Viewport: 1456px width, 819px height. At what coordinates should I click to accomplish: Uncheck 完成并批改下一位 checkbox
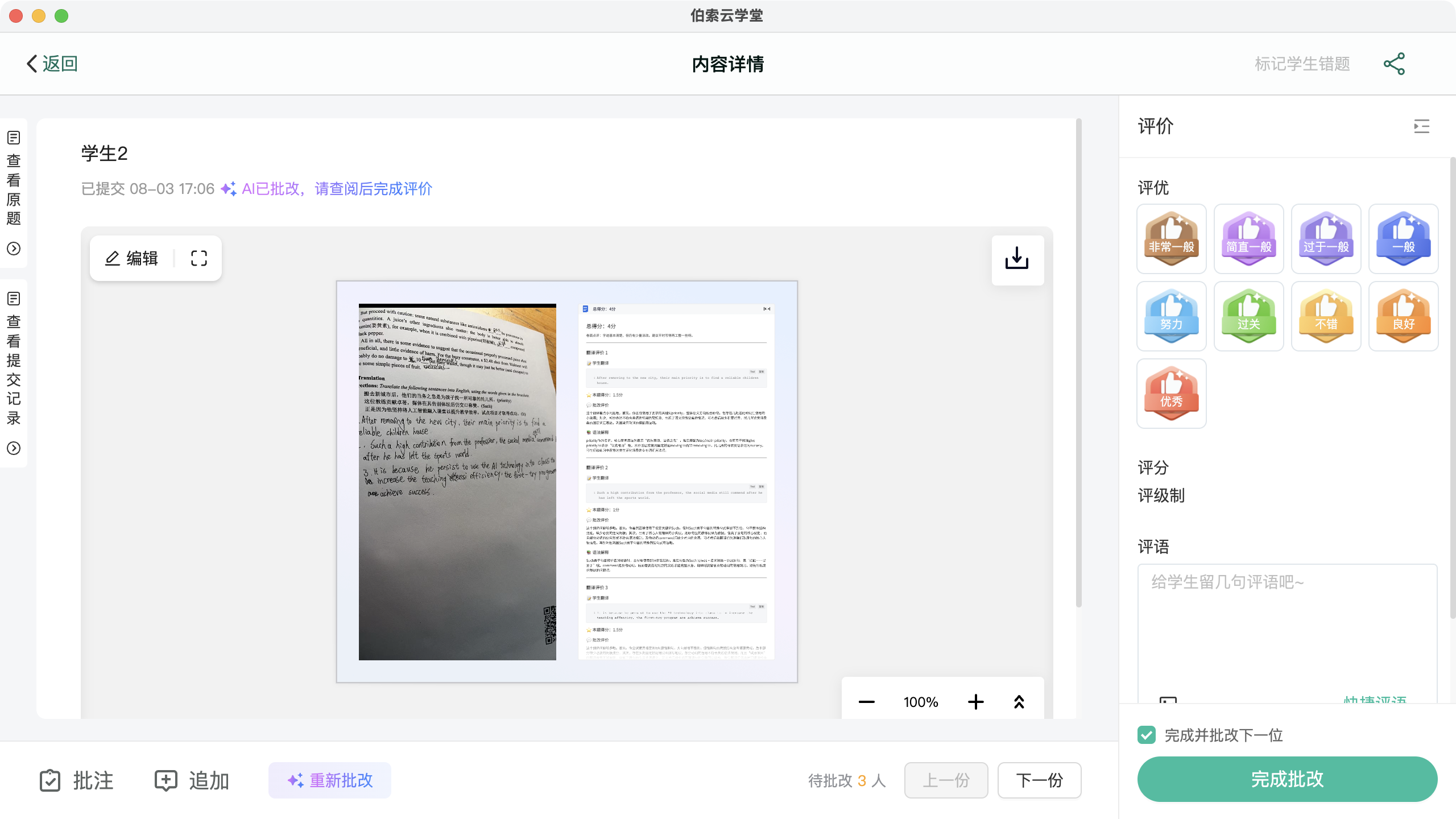point(1147,735)
